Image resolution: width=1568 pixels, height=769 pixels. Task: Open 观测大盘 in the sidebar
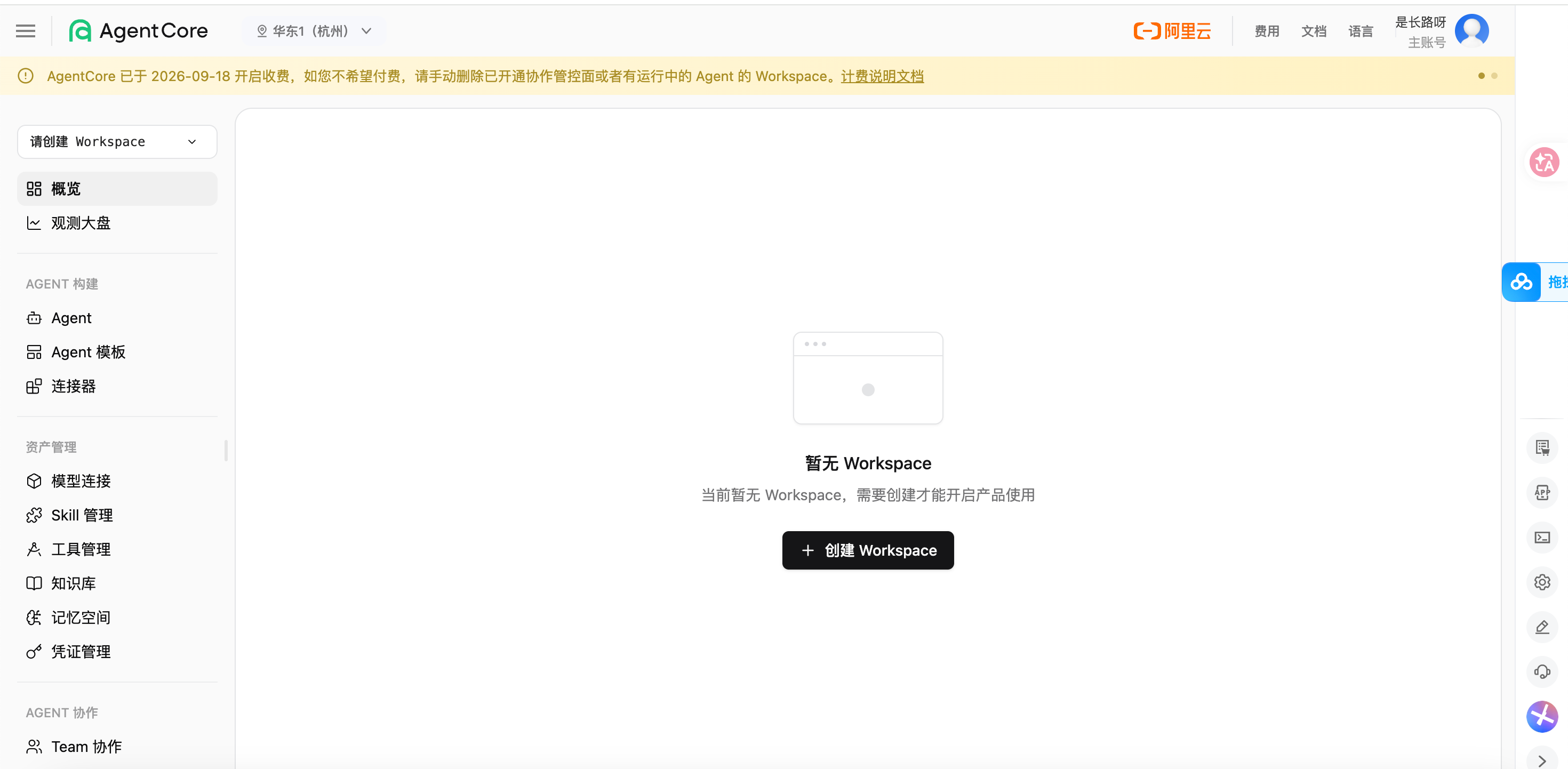[x=117, y=223]
